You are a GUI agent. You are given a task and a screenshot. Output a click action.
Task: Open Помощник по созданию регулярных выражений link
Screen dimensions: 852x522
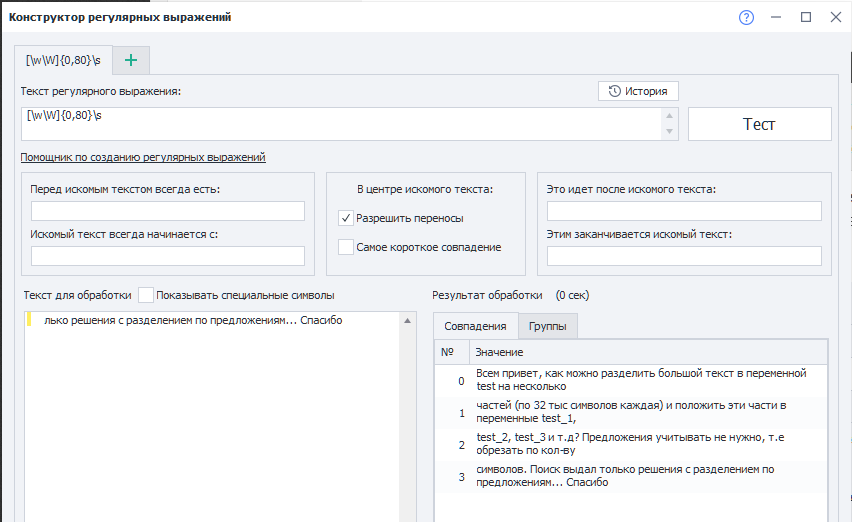point(143,157)
